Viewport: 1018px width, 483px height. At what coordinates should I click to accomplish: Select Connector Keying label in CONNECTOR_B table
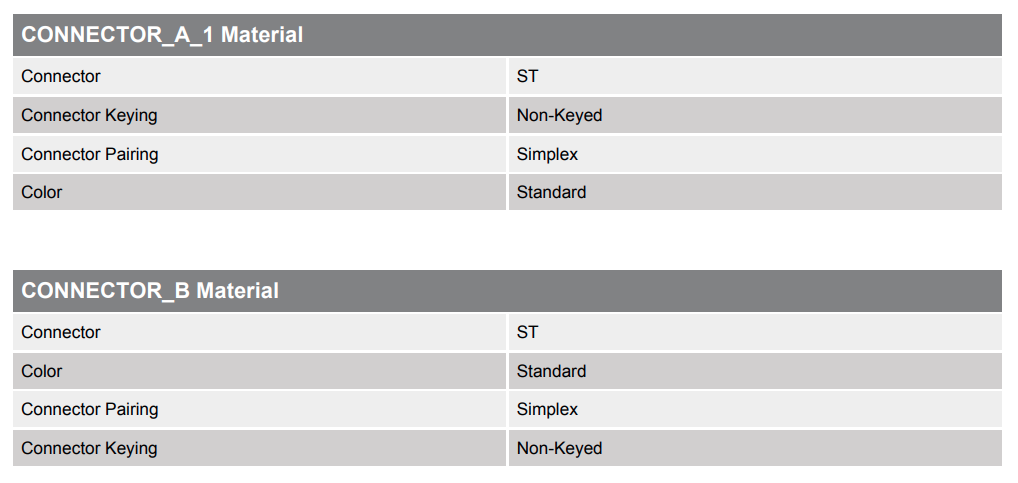click(x=89, y=448)
